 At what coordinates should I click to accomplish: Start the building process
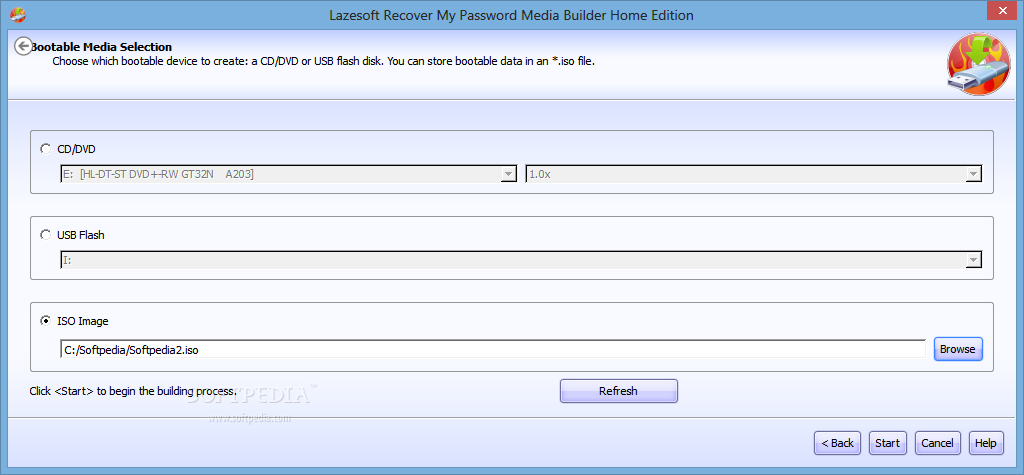point(888,443)
